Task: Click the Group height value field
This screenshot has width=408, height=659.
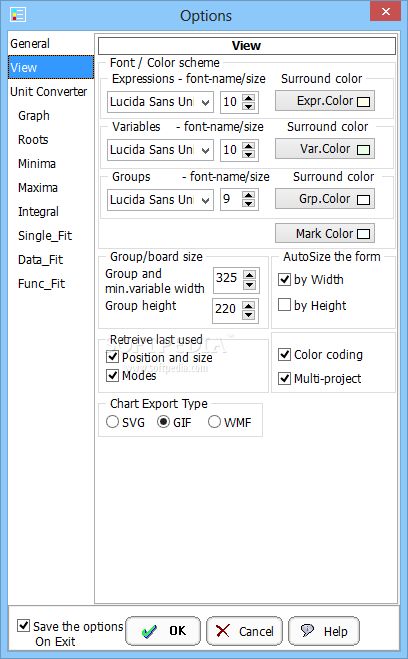Action: (227, 309)
